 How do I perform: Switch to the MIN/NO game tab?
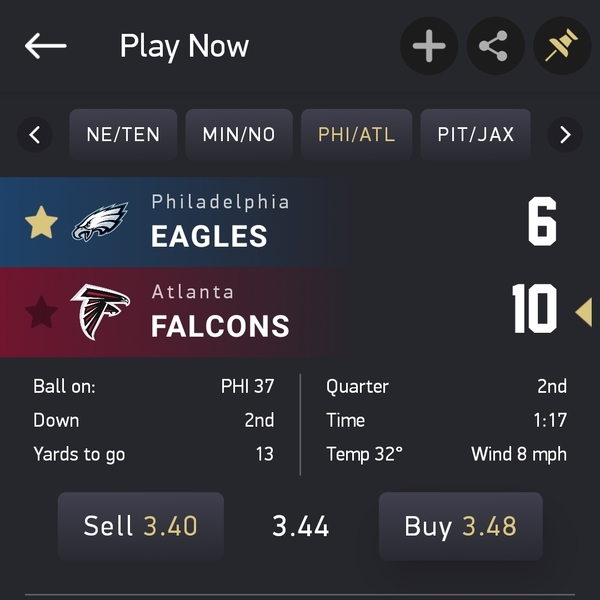tap(239, 134)
